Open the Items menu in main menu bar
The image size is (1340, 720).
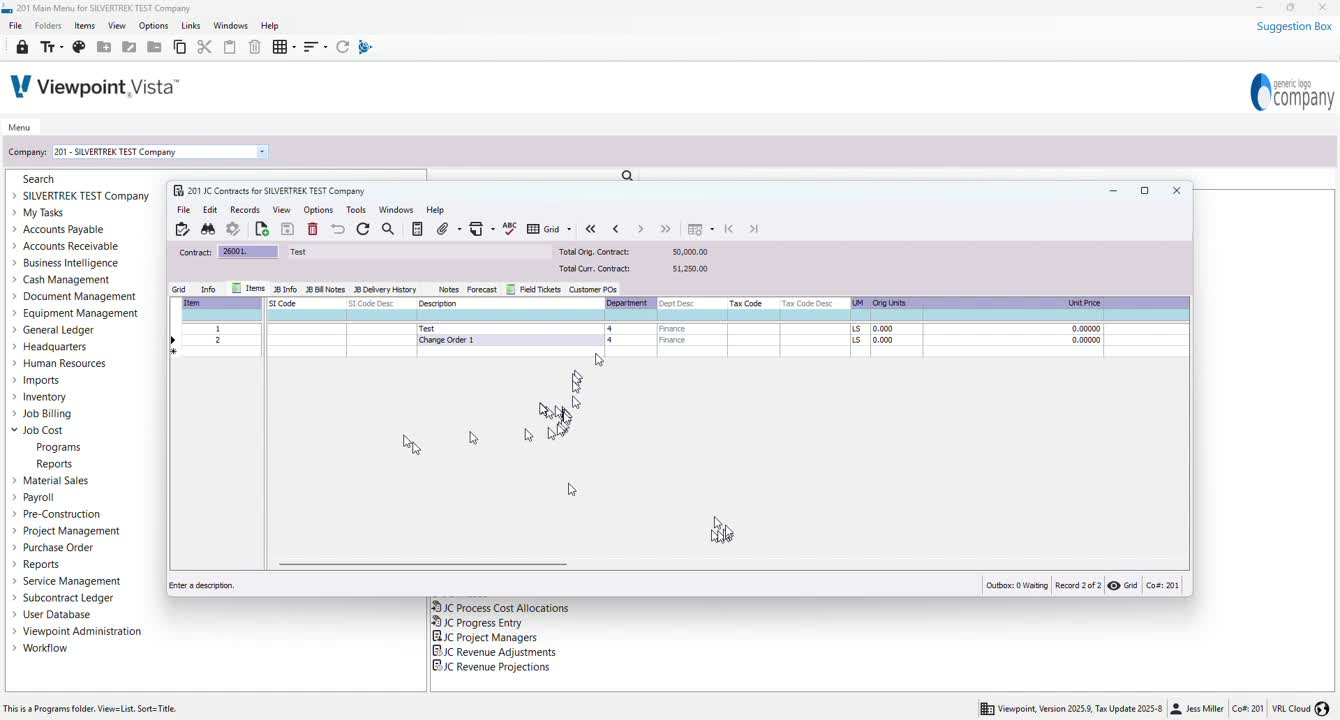click(85, 26)
